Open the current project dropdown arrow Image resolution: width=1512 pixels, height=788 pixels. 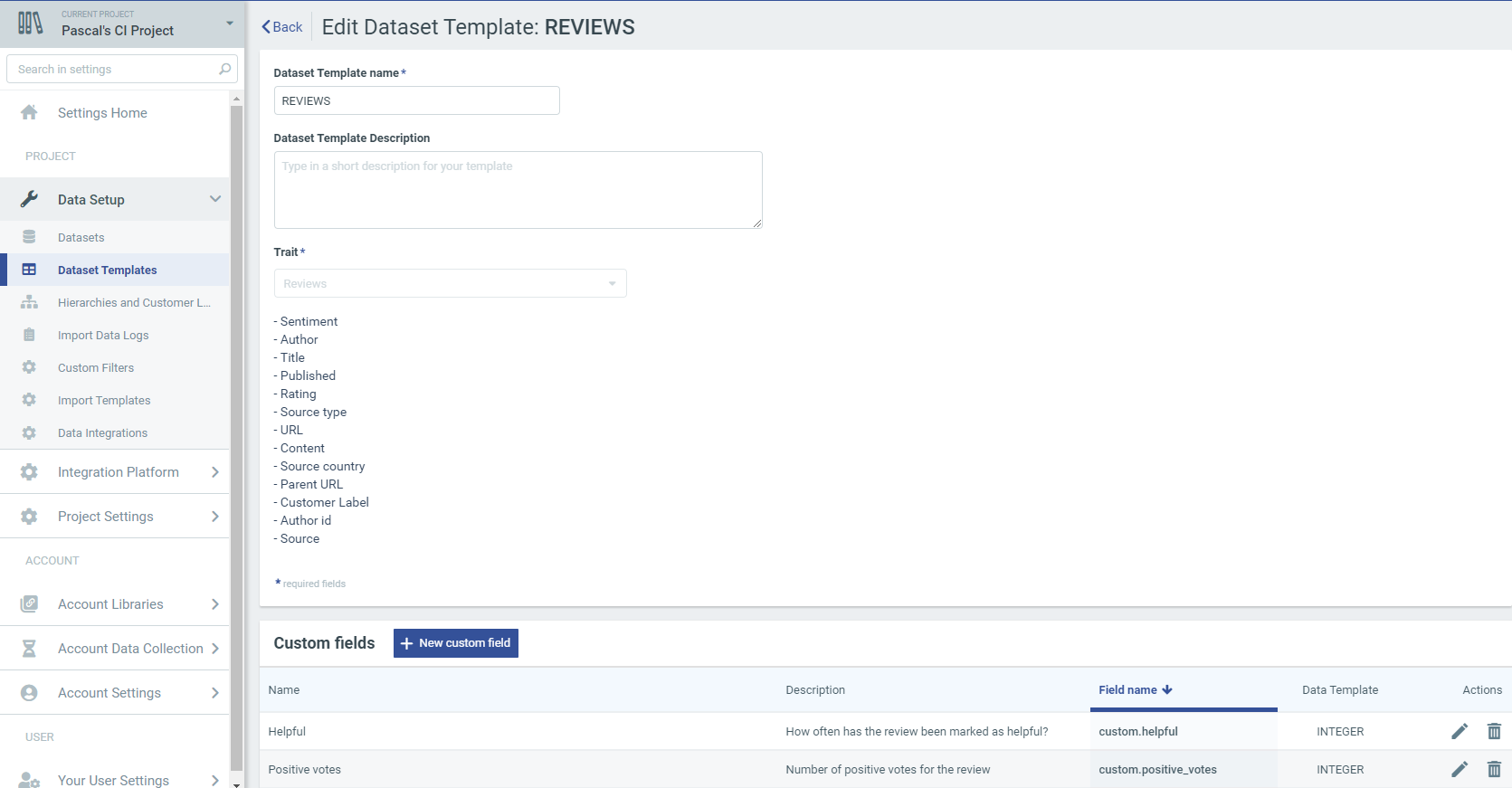(x=230, y=24)
